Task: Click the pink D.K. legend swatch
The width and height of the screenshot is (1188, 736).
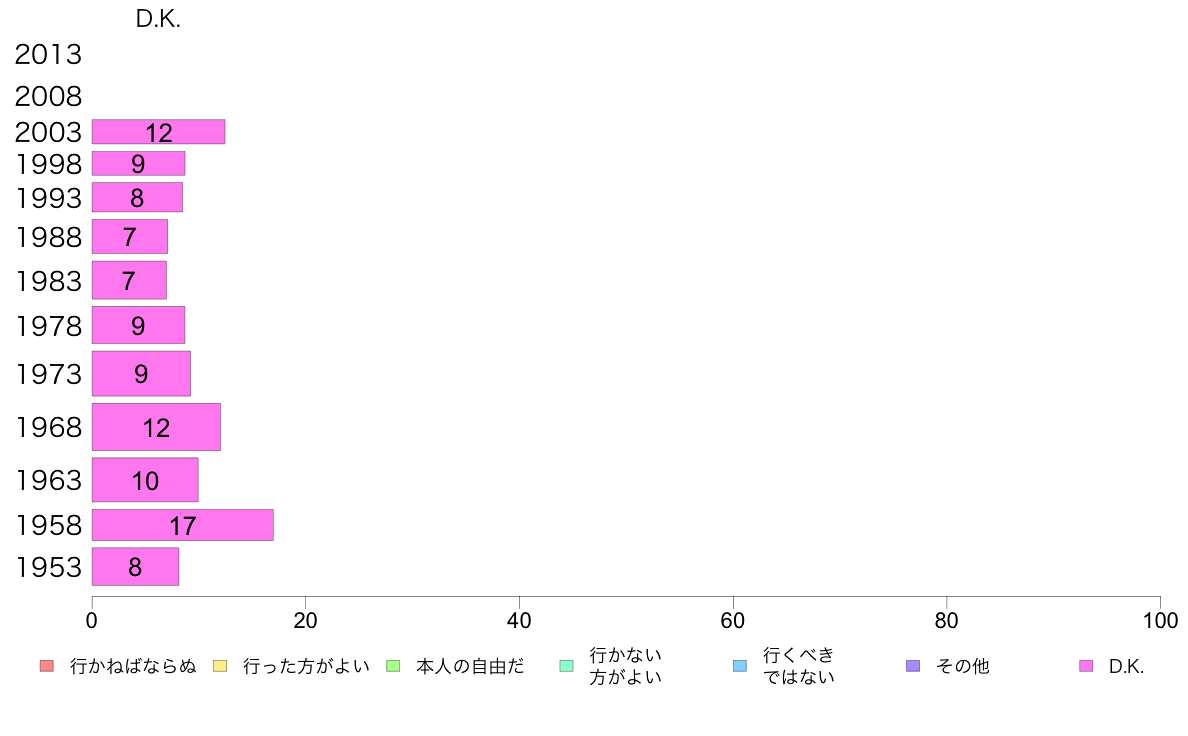Action: 1086,666
